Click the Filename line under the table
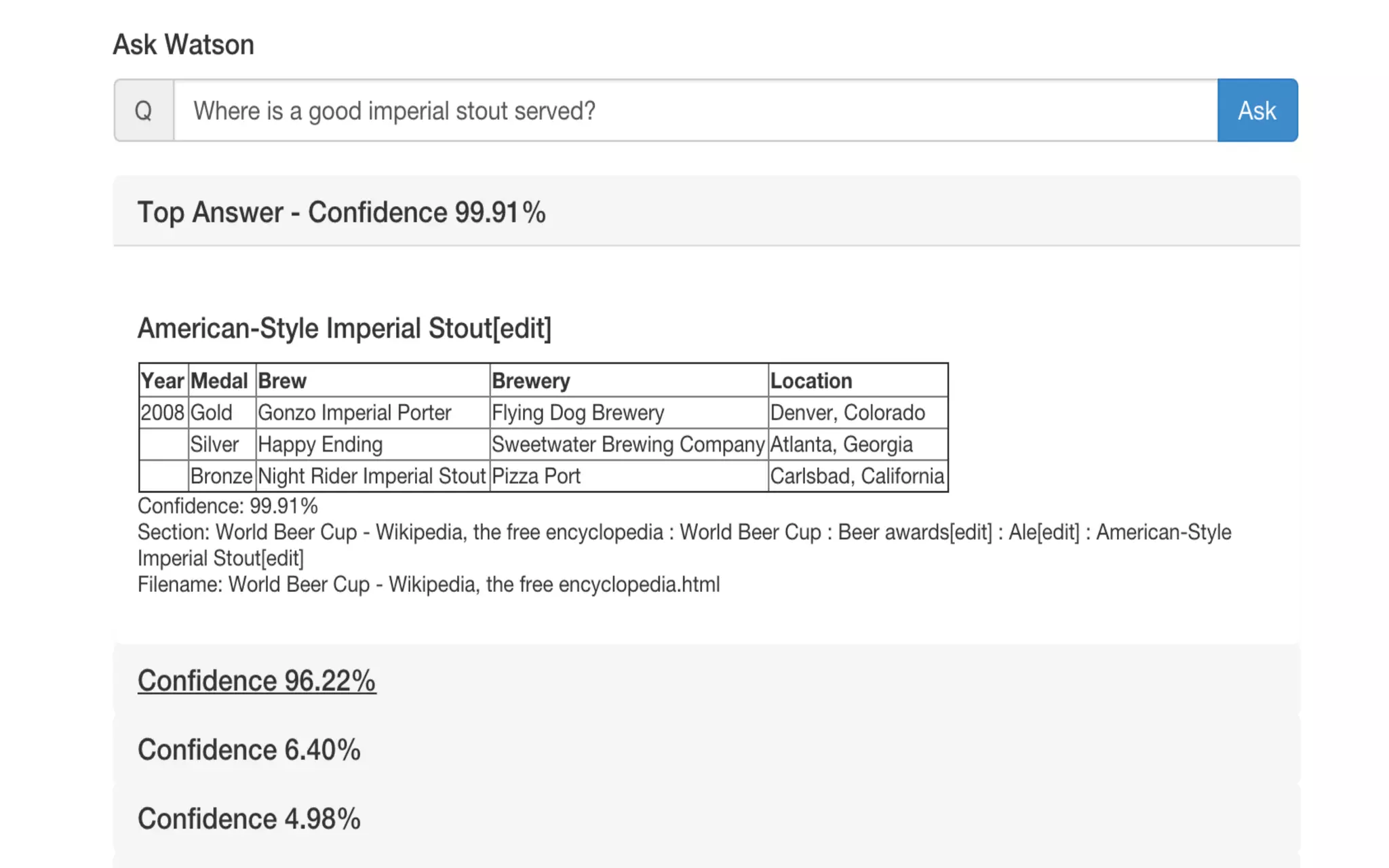This screenshot has height=868, width=1389. [429, 585]
